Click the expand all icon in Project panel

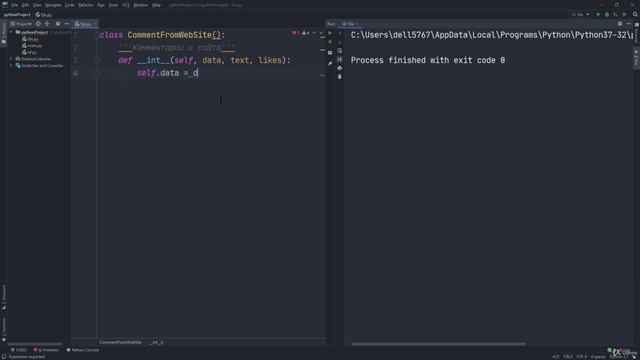[x=47, y=24]
